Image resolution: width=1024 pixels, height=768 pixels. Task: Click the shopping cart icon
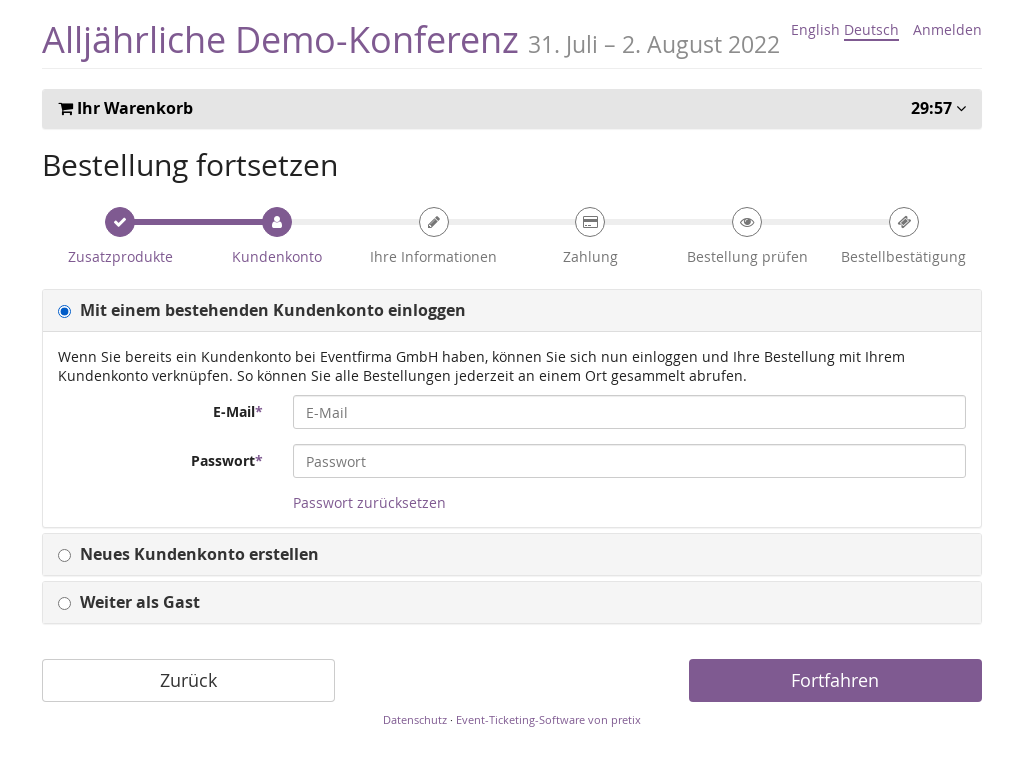pyautogui.click(x=66, y=109)
